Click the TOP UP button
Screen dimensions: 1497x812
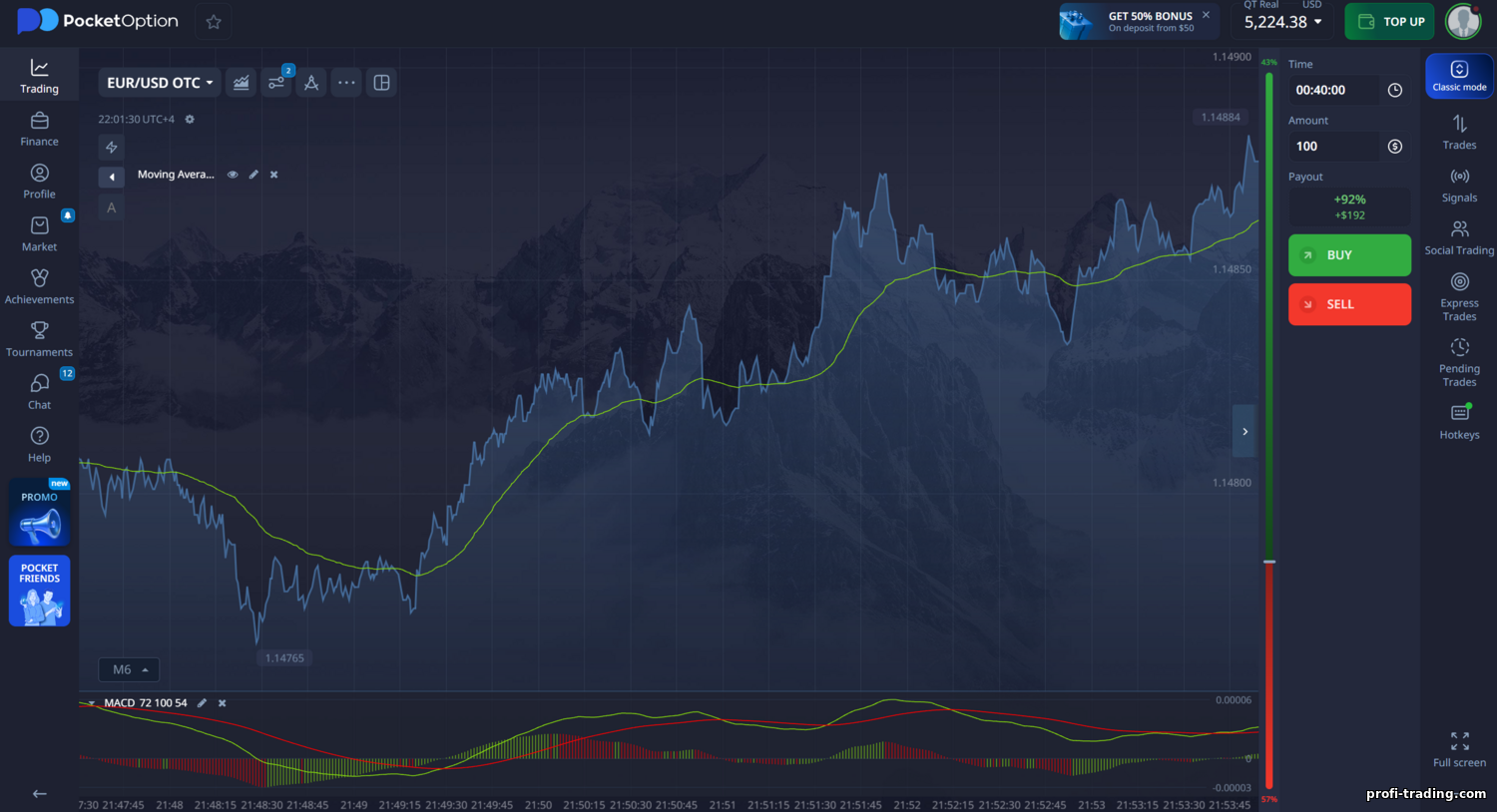tap(1389, 22)
